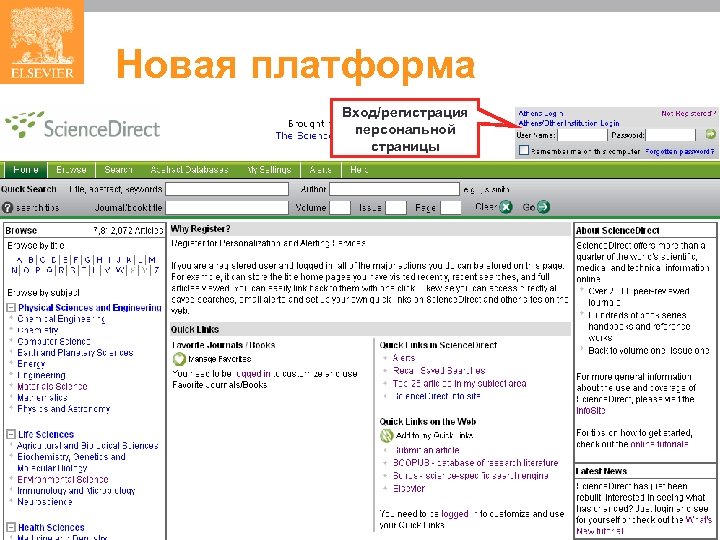Collapse Physical Sciences and Engineering section
This screenshot has height=540, width=720.
11,308
